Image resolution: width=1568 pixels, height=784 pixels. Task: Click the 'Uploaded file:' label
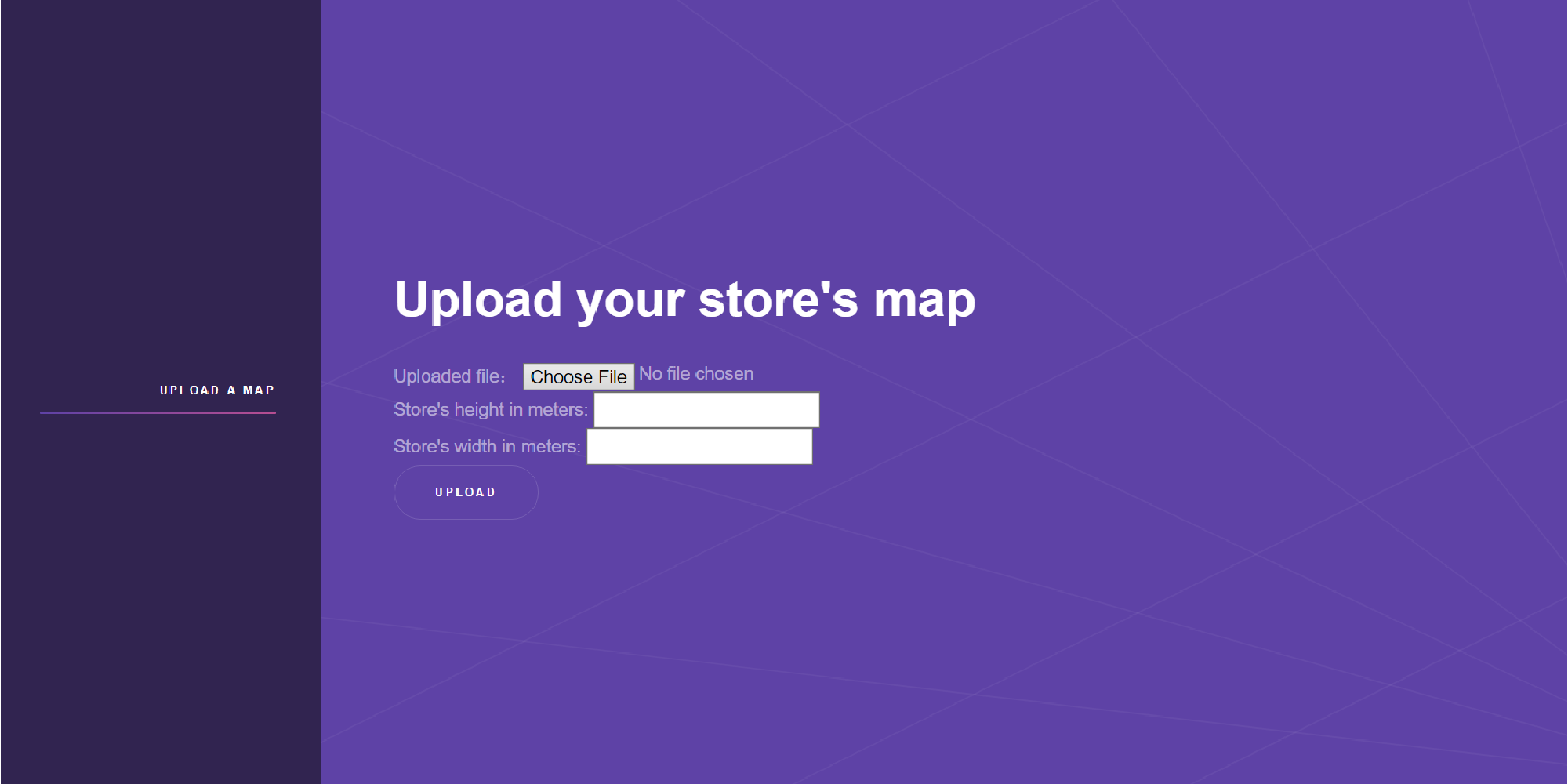coord(449,377)
